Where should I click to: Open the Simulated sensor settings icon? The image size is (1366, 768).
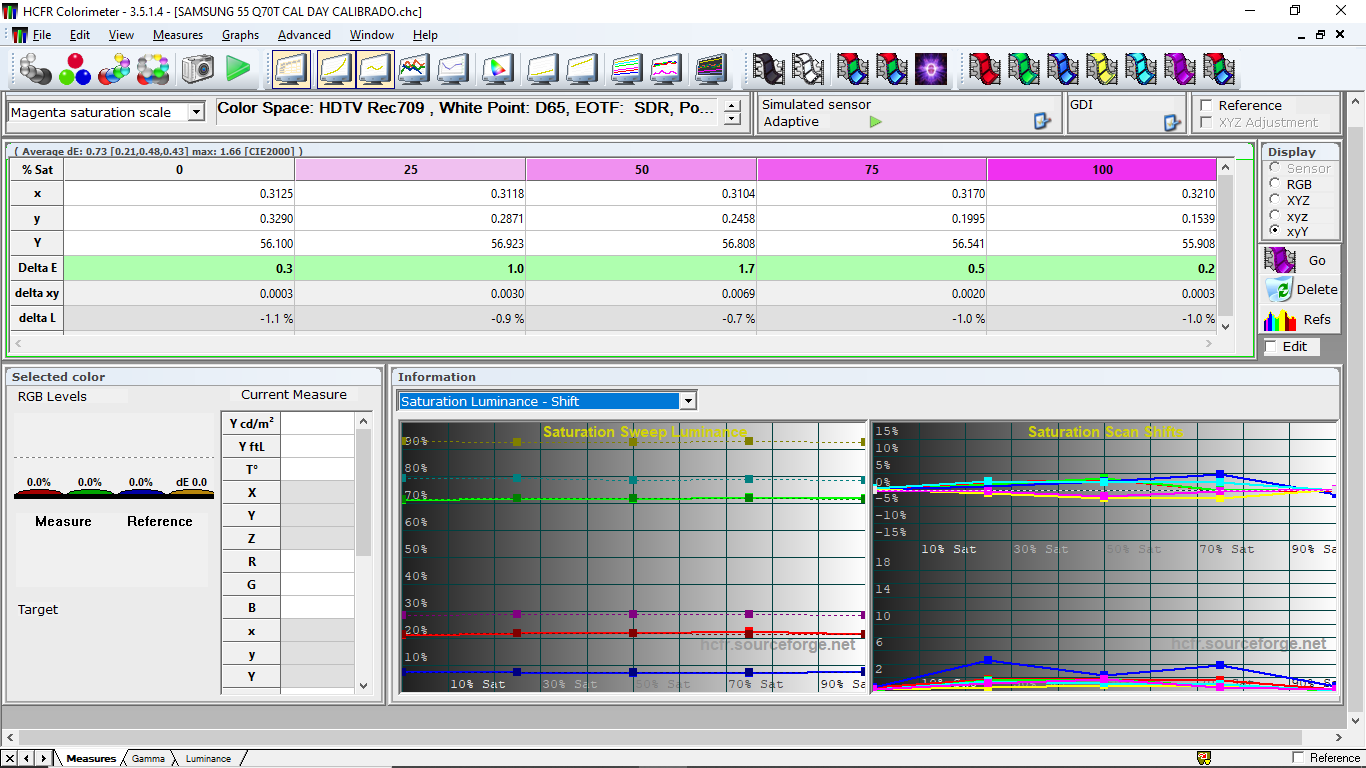tap(1042, 122)
